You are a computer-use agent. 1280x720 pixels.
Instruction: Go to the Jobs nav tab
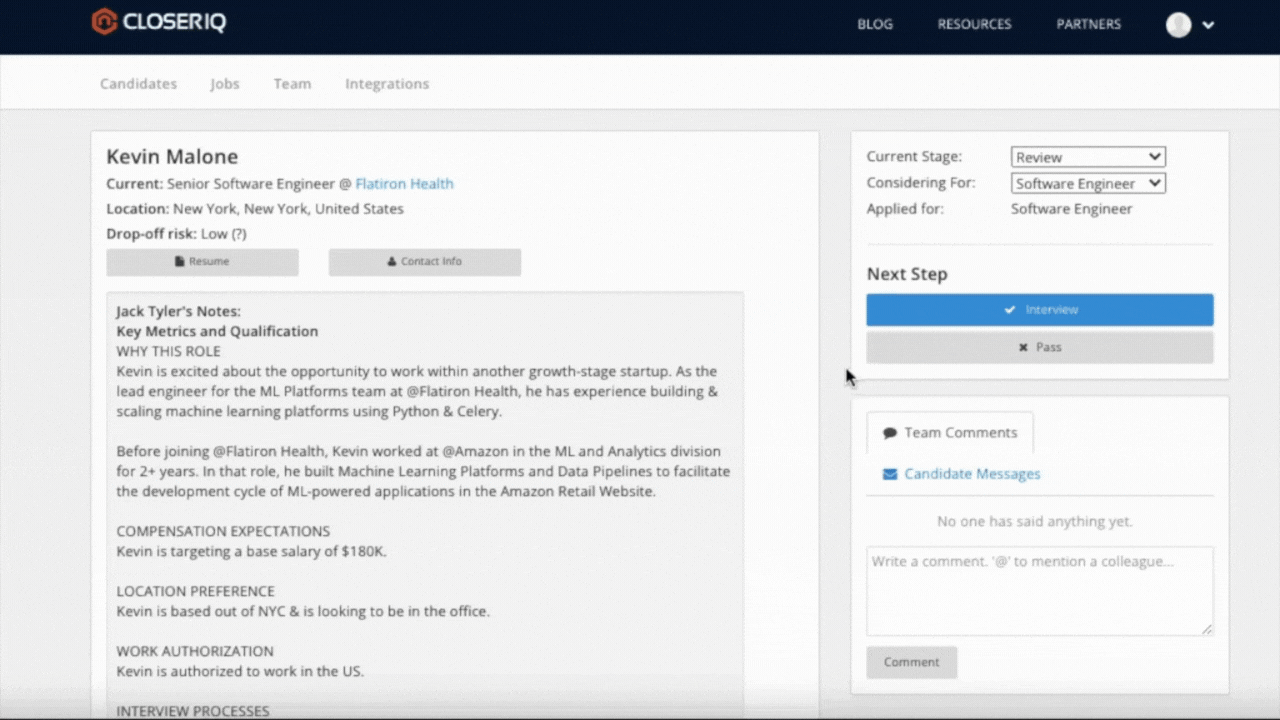[x=225, y=84]
